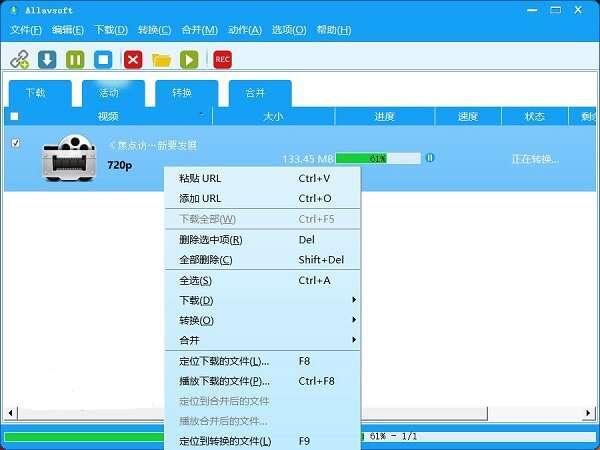Start recording with the REC icon
Image resolution: width=600 pixels, height=450 pixels.
[x=222, y=59]
